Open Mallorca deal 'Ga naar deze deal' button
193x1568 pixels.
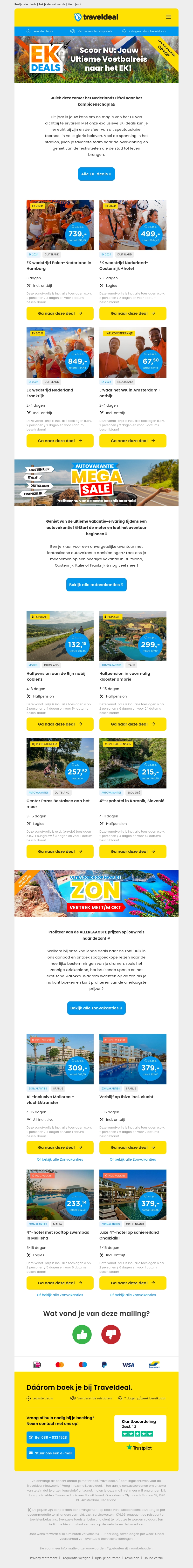[x=60, y=1147]
